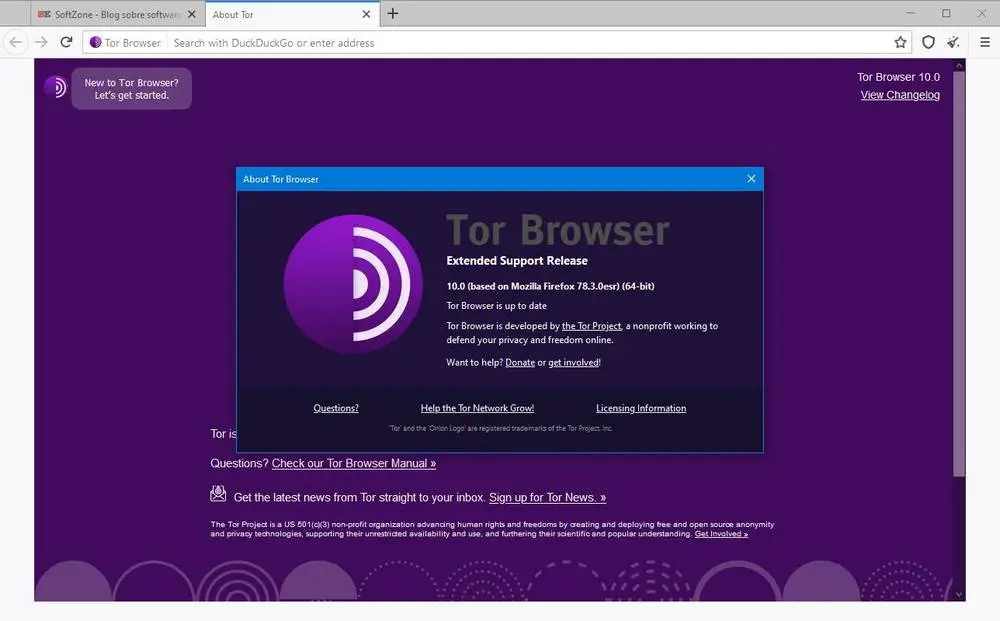Open the security level shield icon
Image resolution: width=1000 pixels, height=621 pixels.
click(x=929, y=43)
